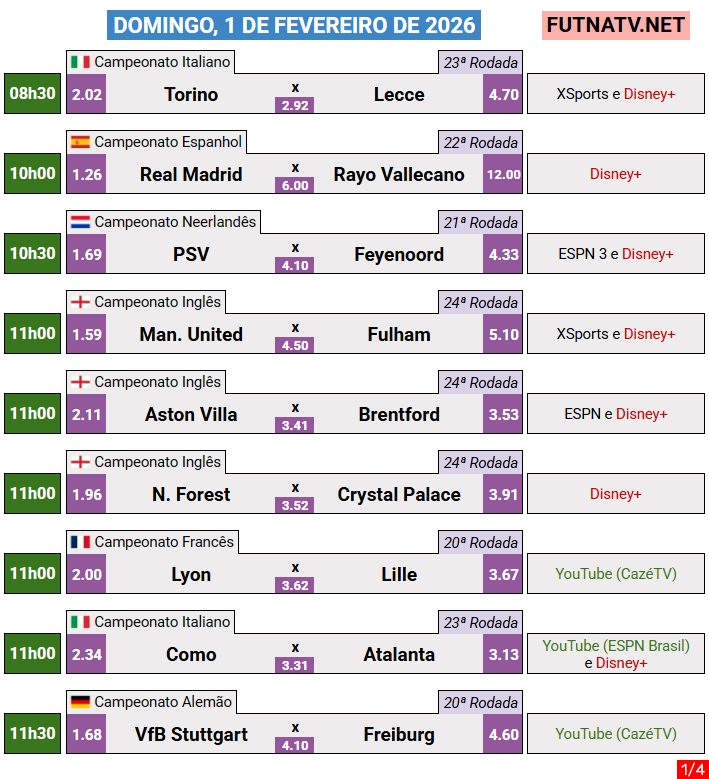Image resolution: width=709 pixels, height=779 pixels.
Task: Click the date header banner
Action: (293, 25)
